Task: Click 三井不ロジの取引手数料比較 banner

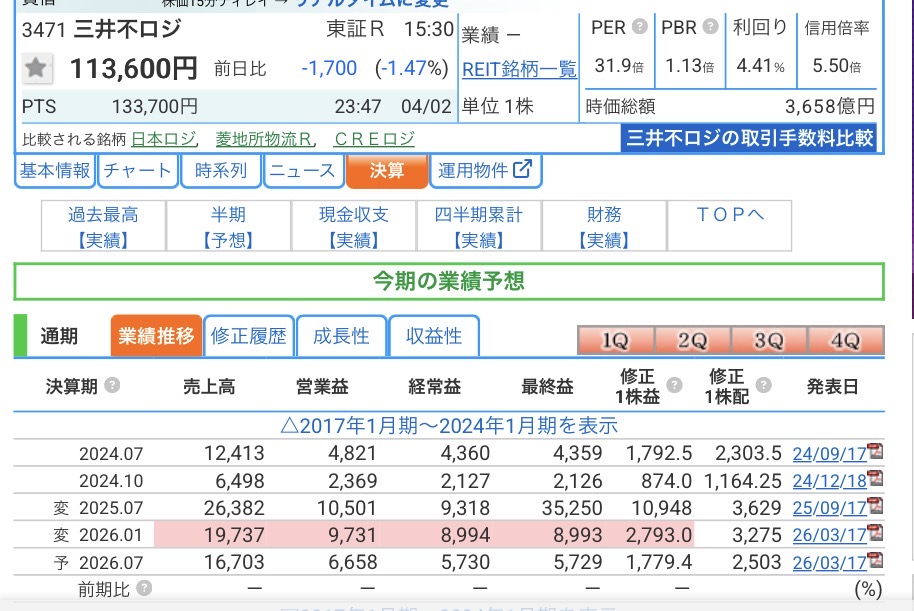Action: 750,138
